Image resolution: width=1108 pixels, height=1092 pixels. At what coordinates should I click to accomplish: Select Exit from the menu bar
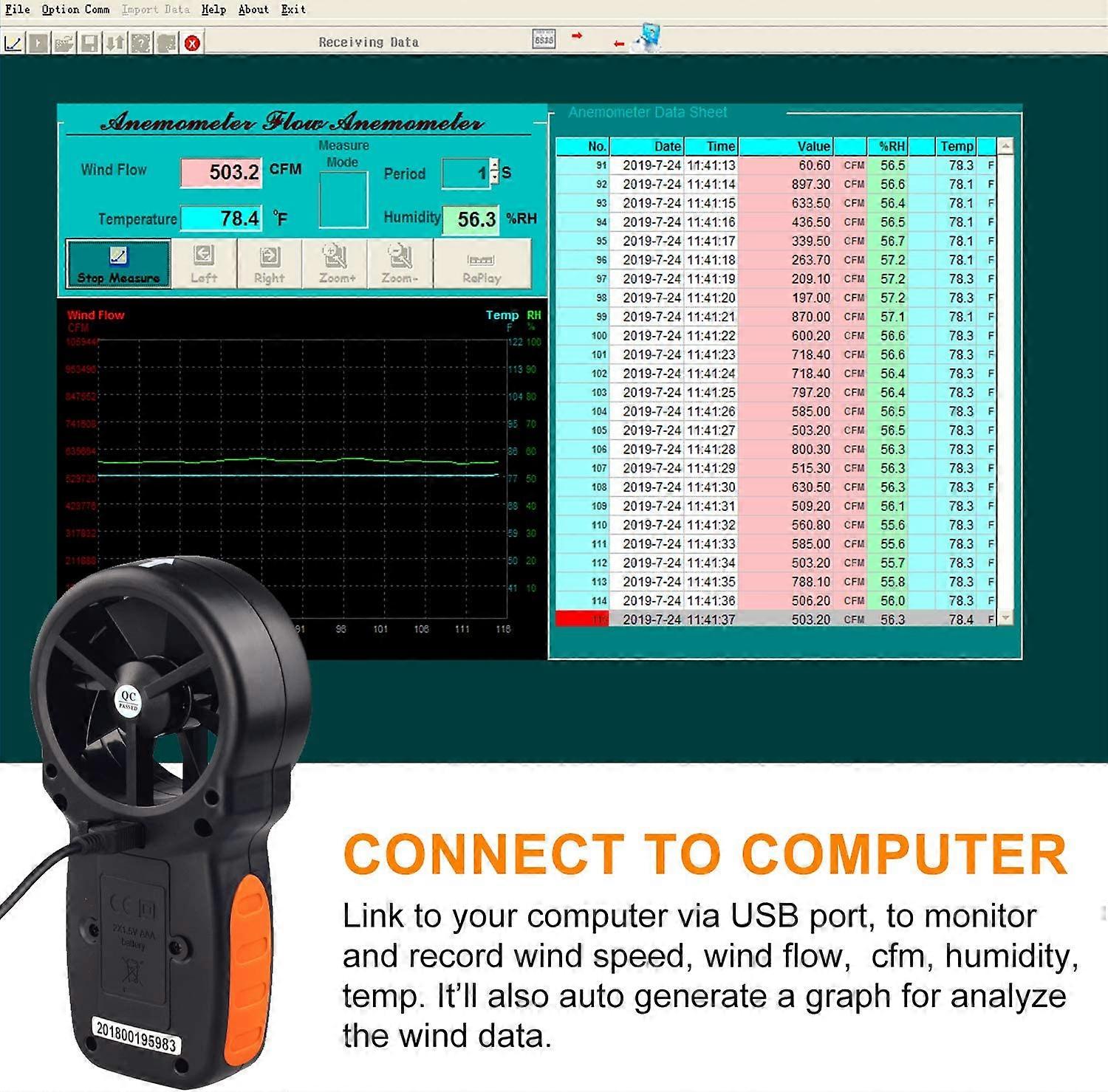pyautogui.click(x=293, y=10)
